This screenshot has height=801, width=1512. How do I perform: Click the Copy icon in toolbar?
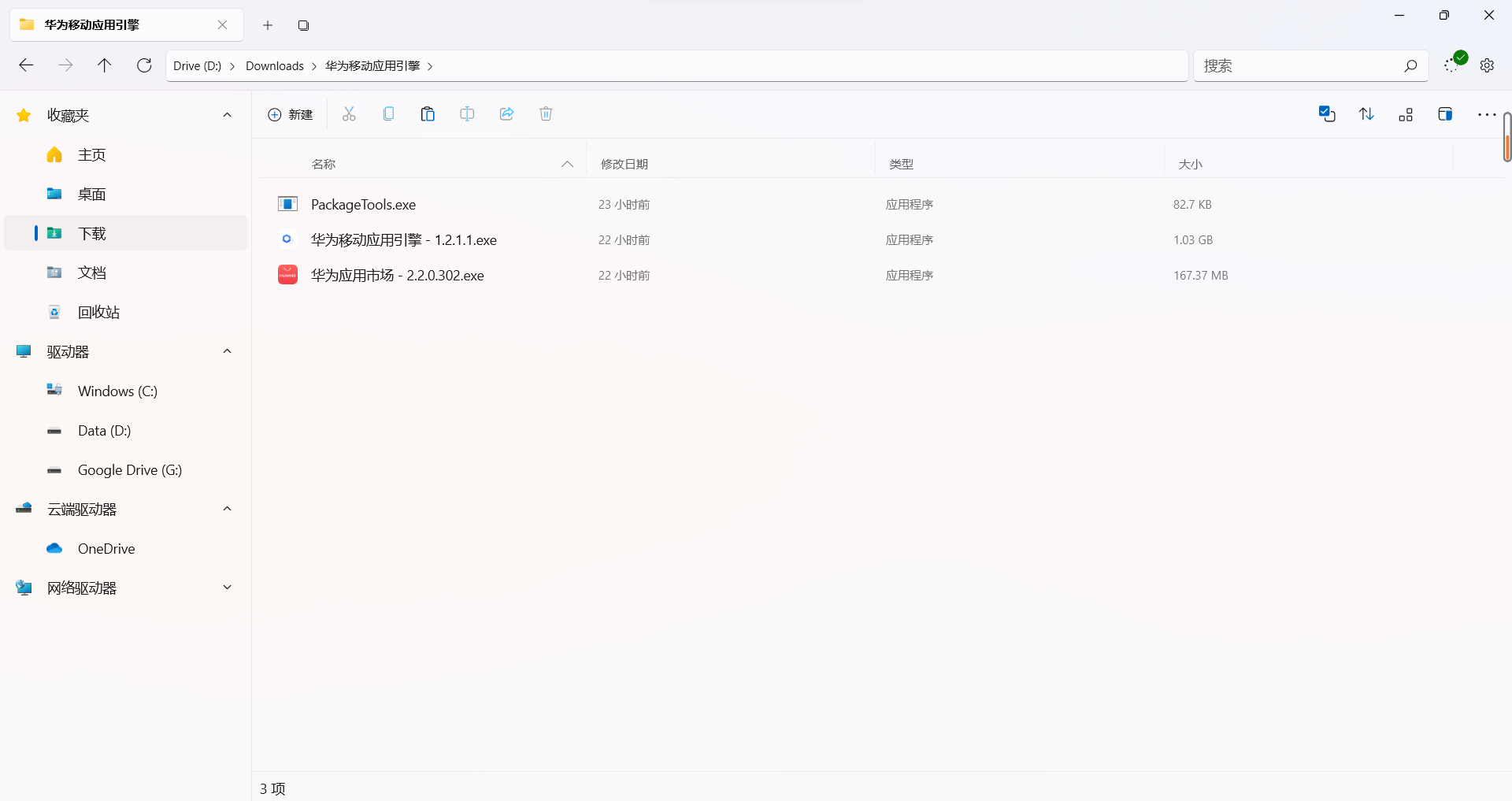(388, 114)
